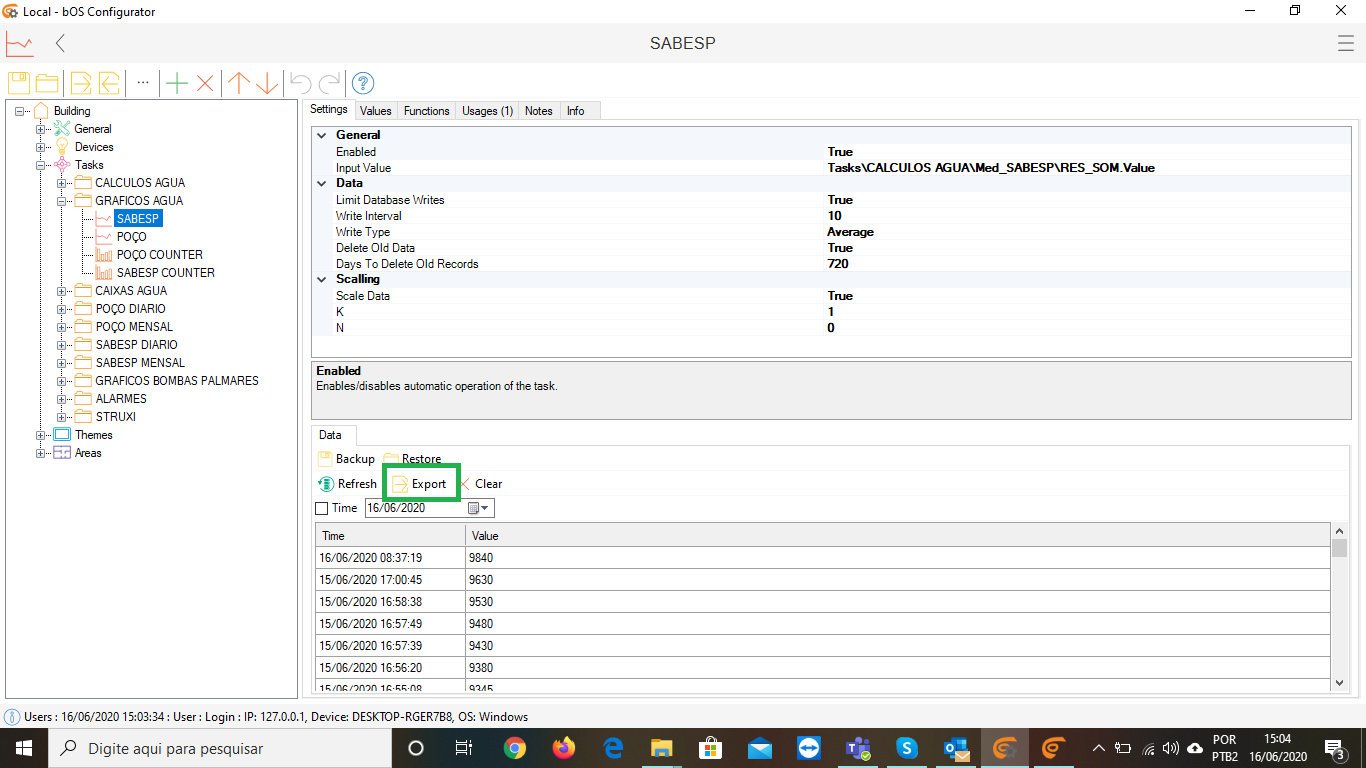Click the save floppy disk toolbar icon
1366x768 pixels.
click(x=19, y=83)
